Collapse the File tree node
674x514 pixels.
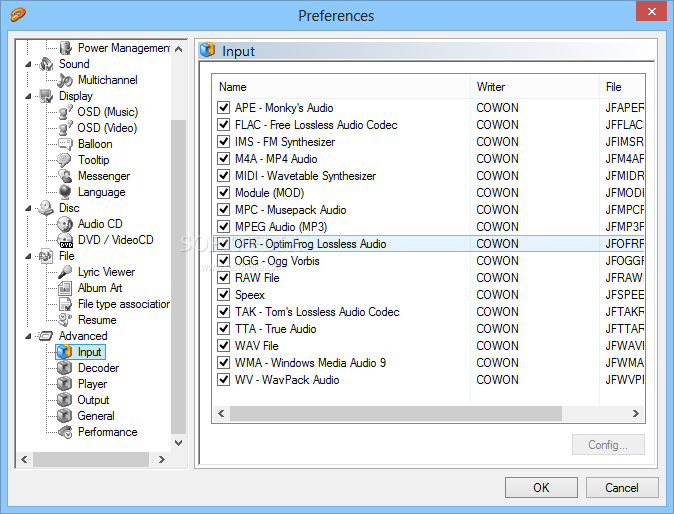click(x=28, y=257)
